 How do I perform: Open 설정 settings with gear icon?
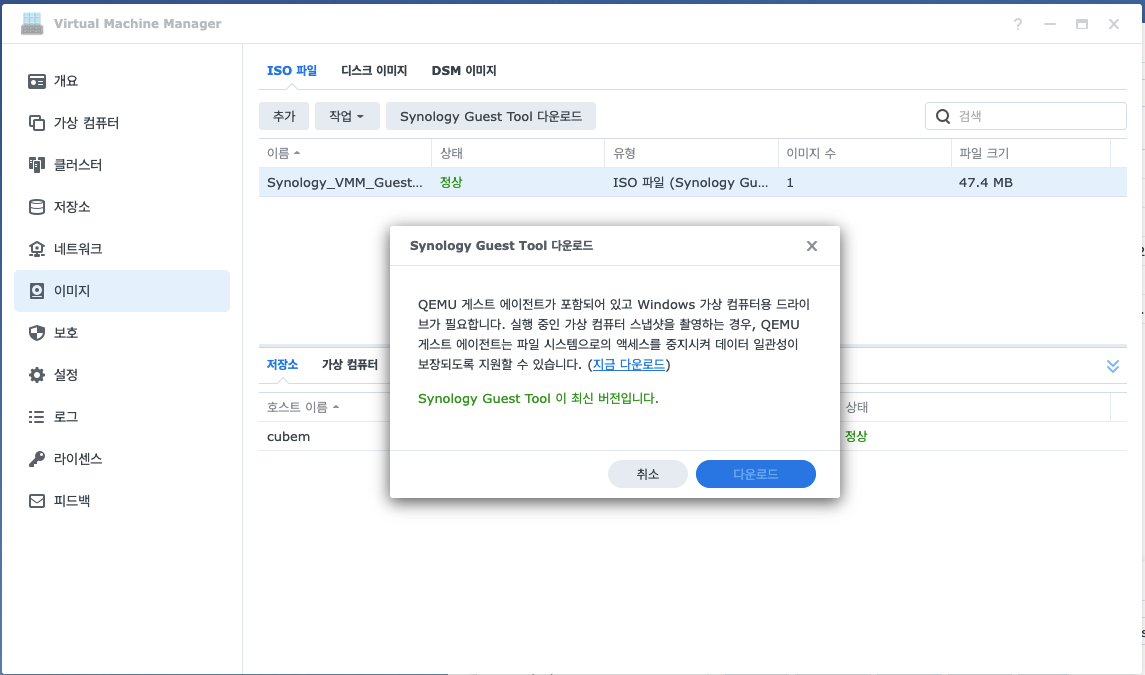click(x=121, y=375)
